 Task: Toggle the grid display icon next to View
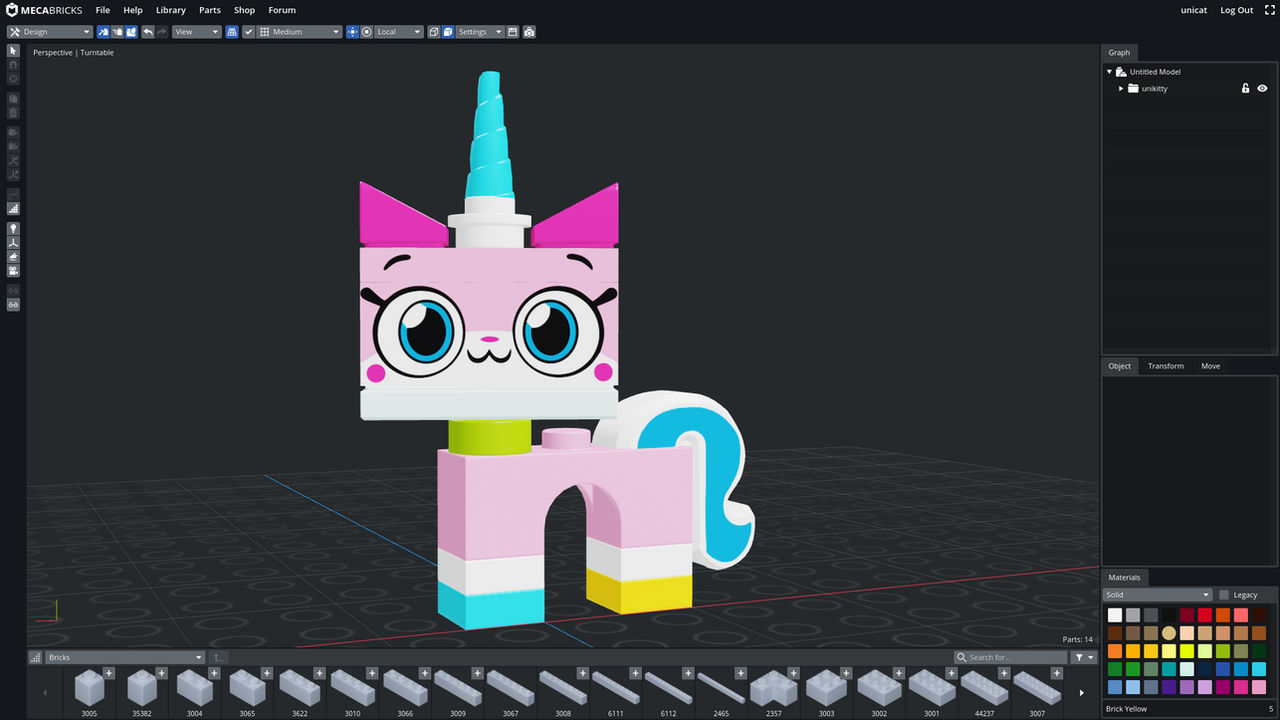pyautogui.click(x=230, y=31)
